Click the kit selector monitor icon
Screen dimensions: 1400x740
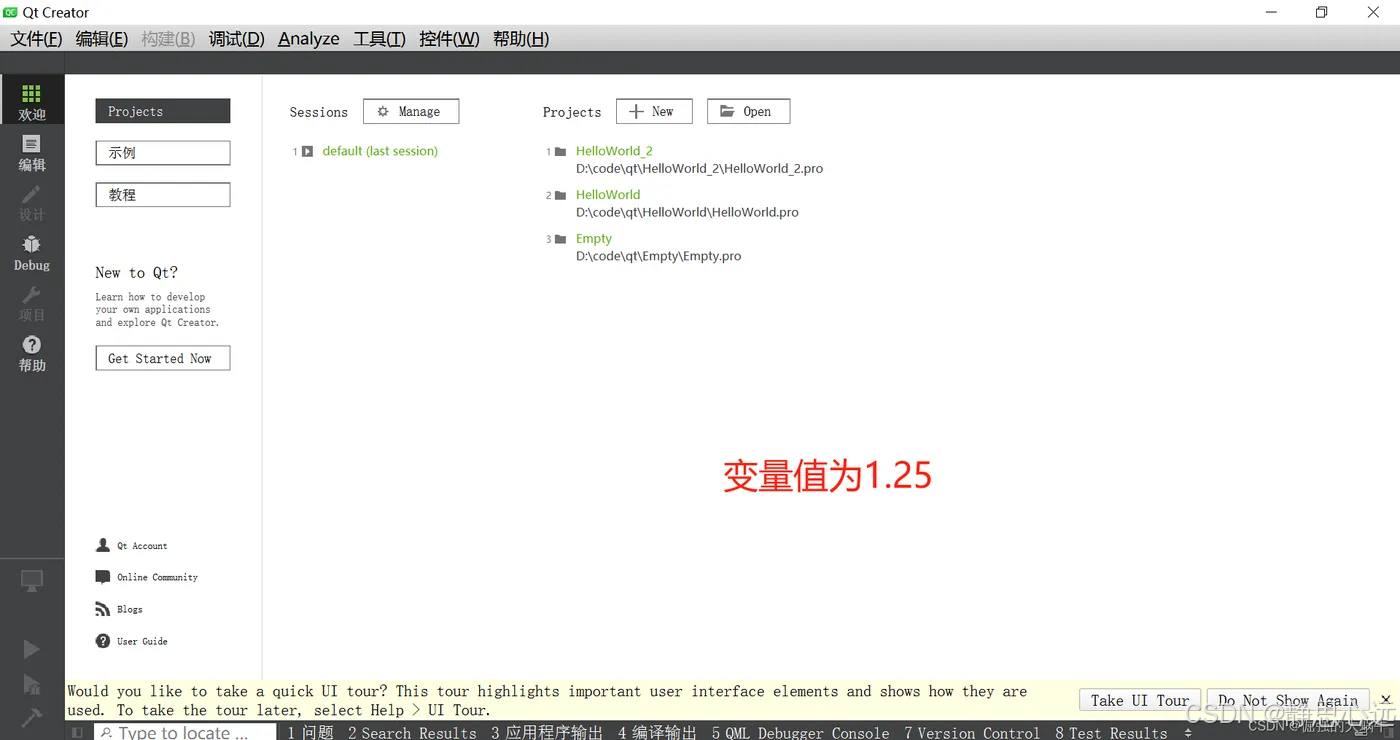click(32, 580)
